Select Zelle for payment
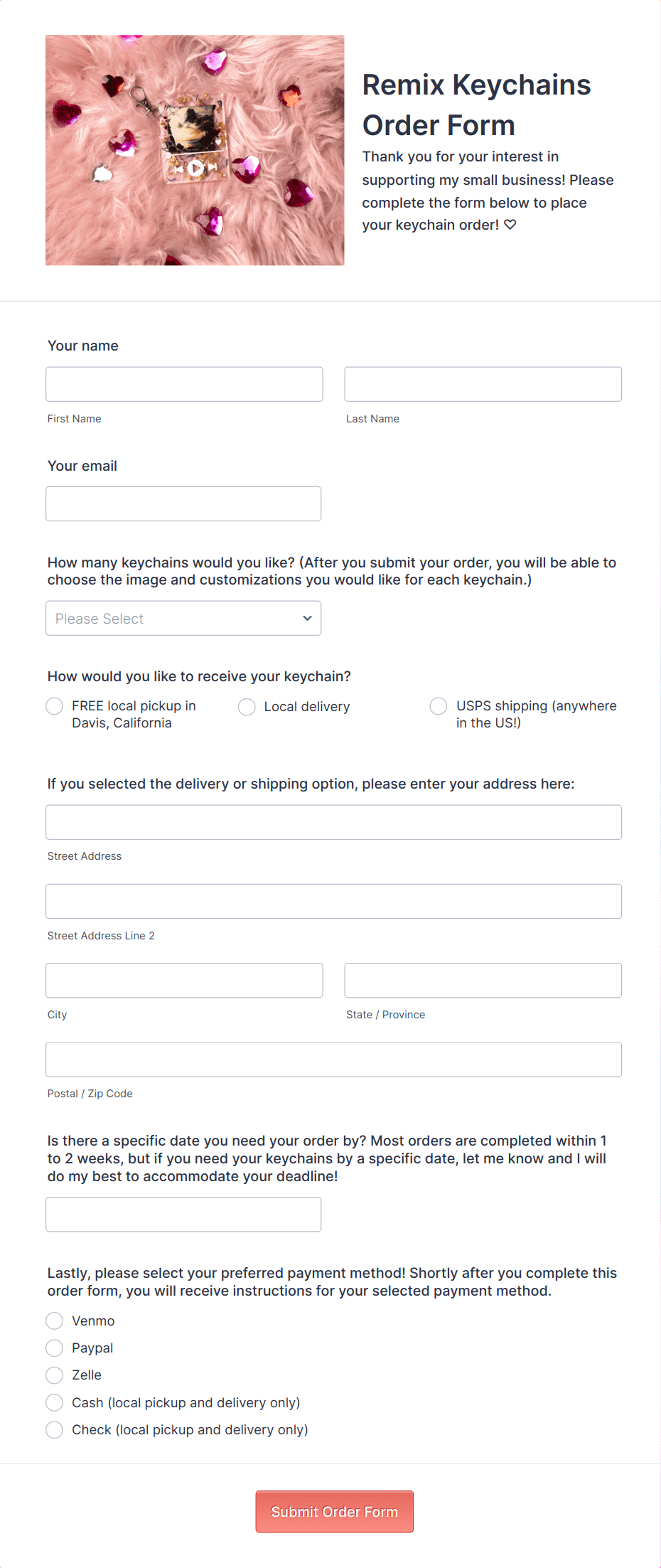This screenshot has width=661, height=1568. click(x=54, y=1375)
